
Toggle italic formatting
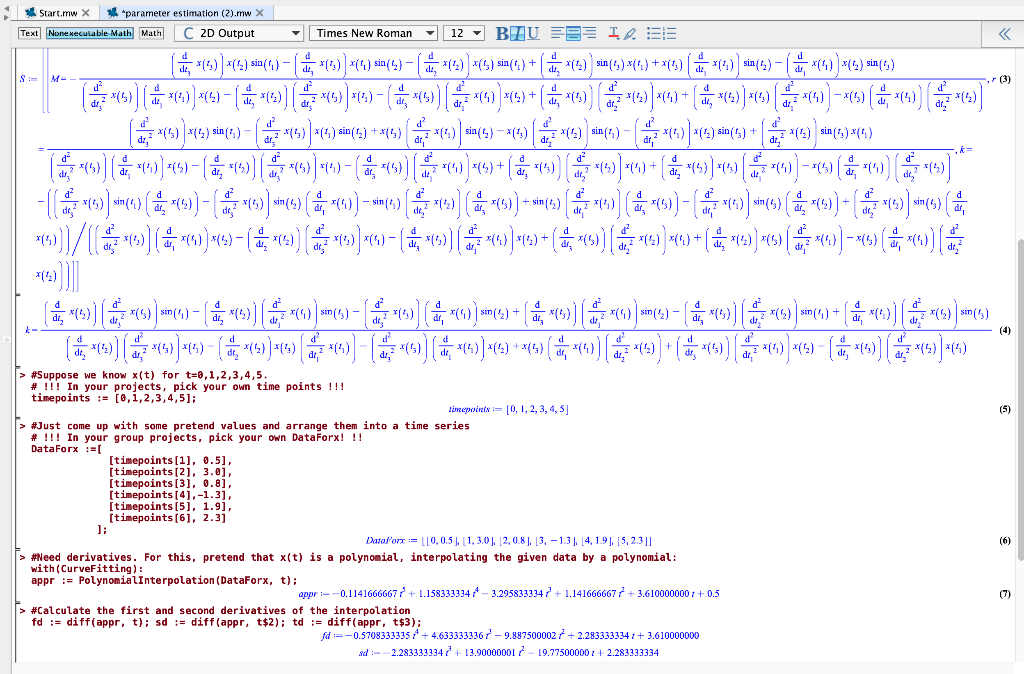518,35
